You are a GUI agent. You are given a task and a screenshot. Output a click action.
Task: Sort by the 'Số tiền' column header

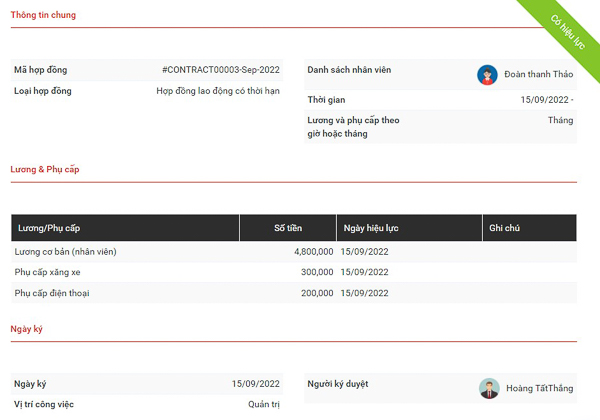tap(288, 228)
